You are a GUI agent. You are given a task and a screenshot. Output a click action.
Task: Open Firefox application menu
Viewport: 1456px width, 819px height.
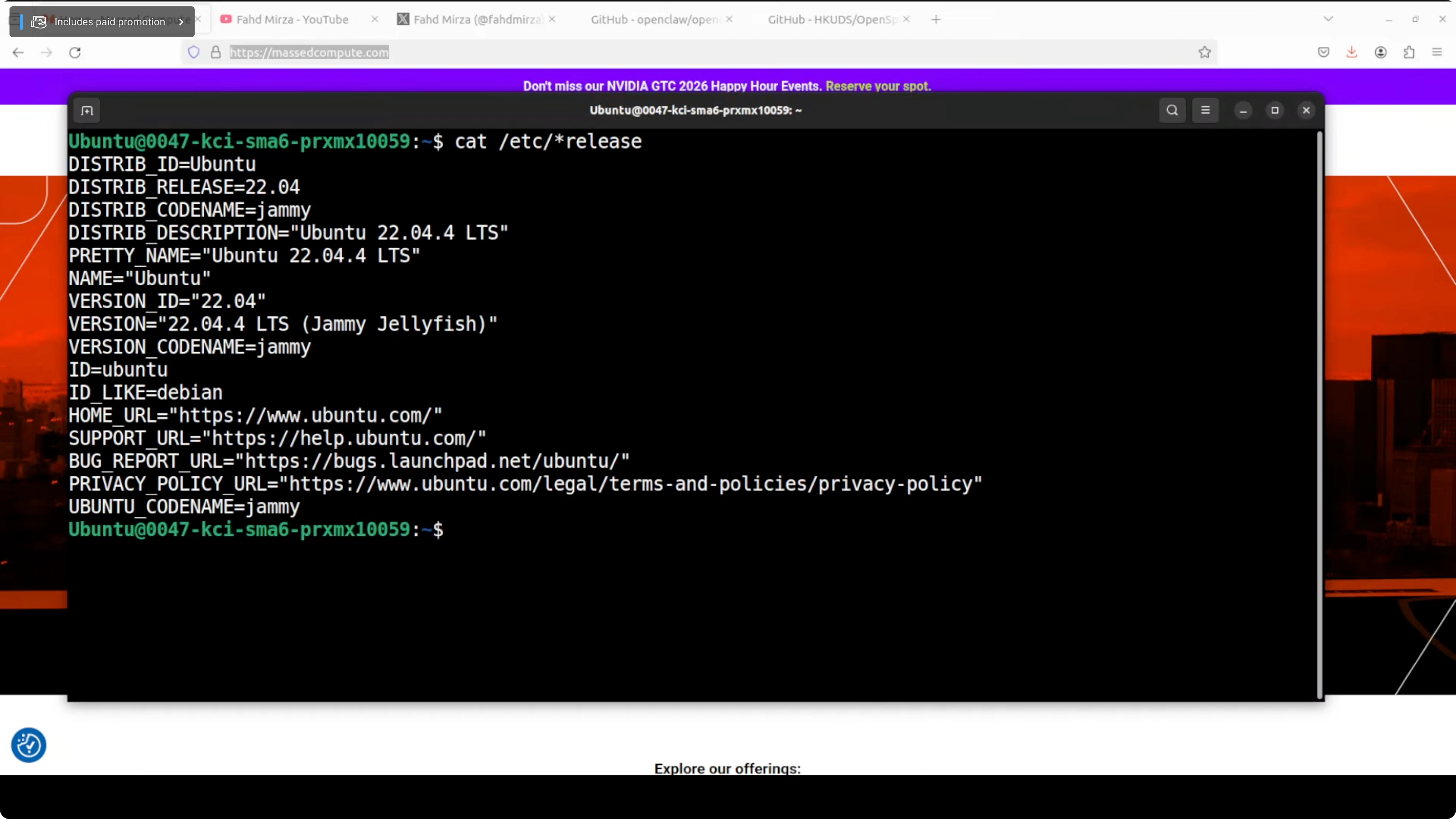(1437, 53)
